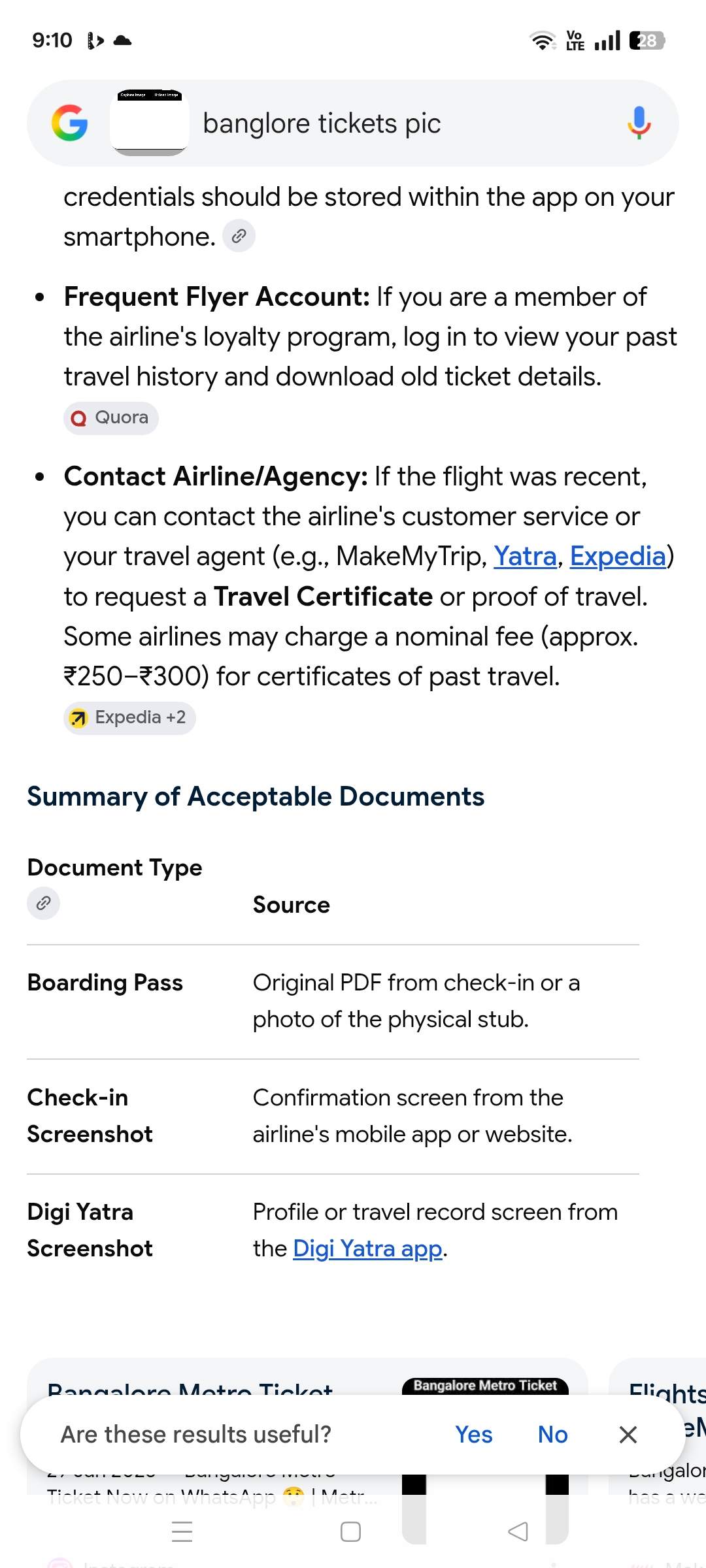706x1568 pixels.
Task: Tap the Google logo icon
Action: click(x=69, y=123)
